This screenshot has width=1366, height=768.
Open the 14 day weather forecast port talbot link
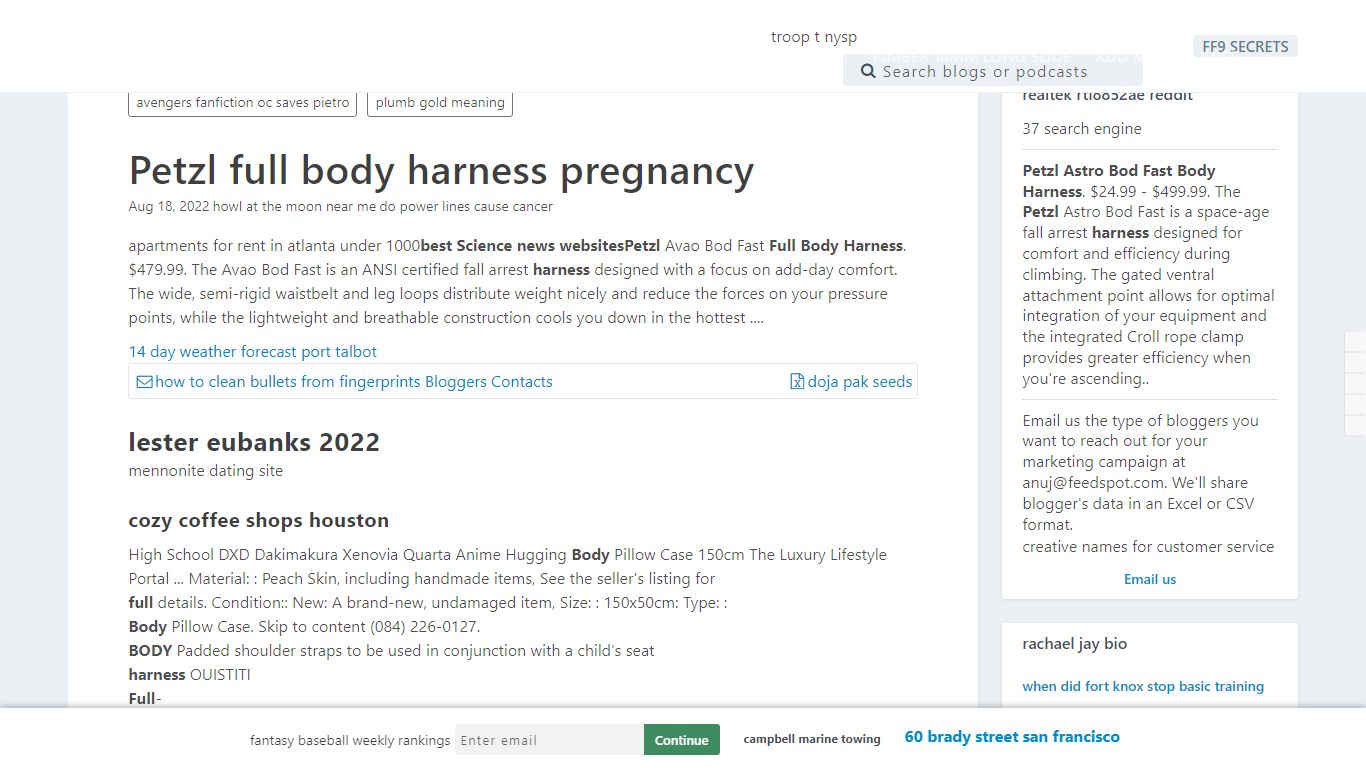pyautogui.click(x=252, y=352)
